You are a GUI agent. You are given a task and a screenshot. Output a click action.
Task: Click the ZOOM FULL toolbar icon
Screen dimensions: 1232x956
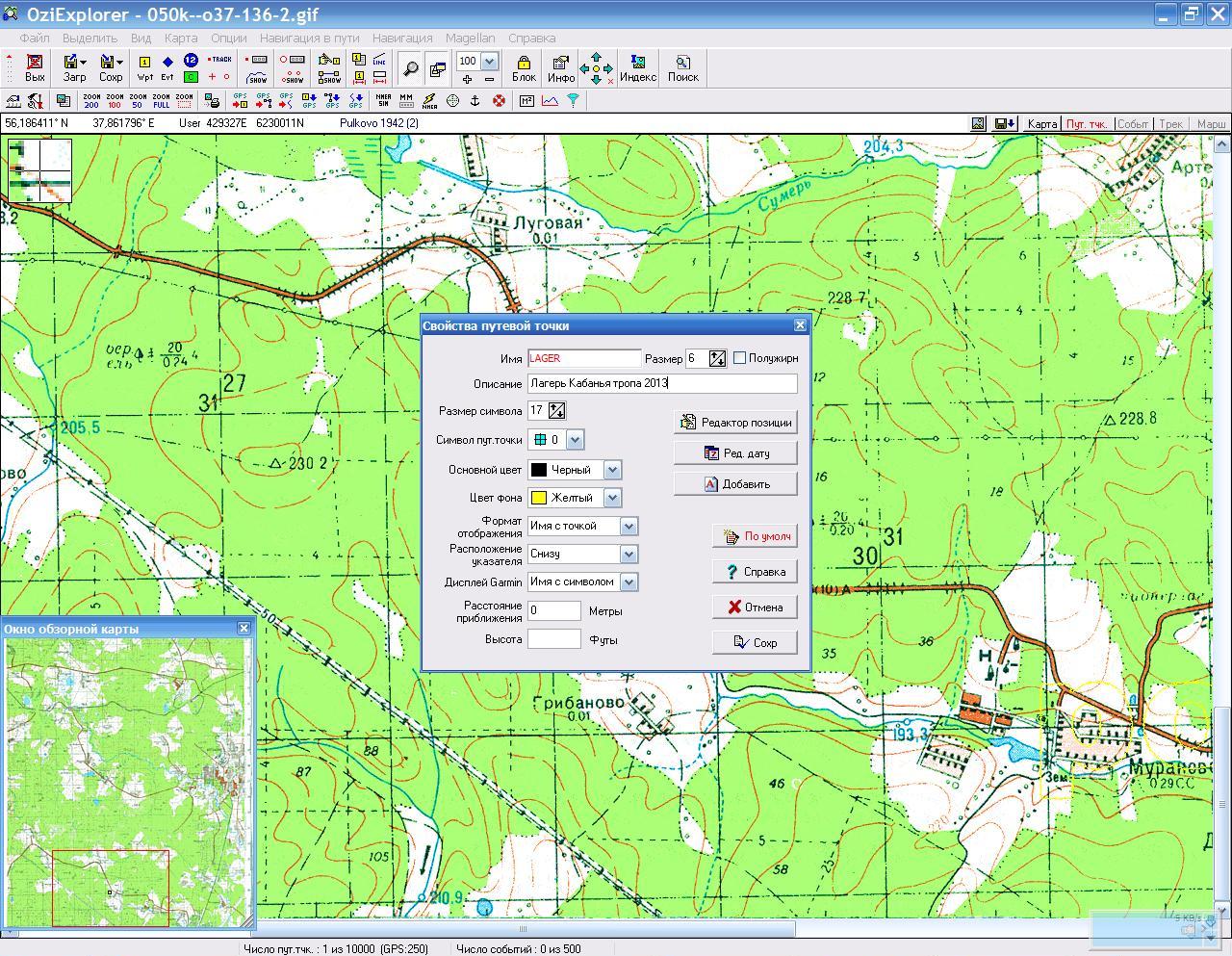(x=161, y=100)
